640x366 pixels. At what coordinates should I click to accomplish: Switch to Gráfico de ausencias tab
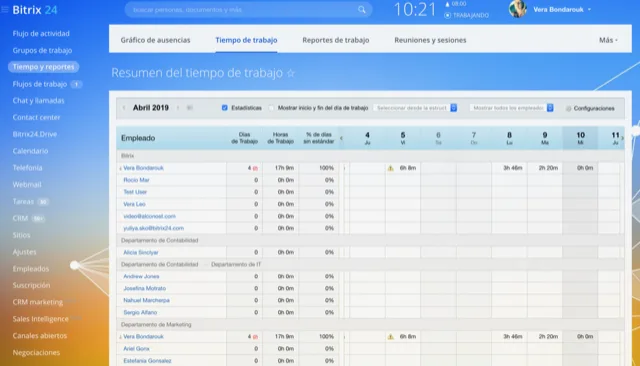click(155, 40)
